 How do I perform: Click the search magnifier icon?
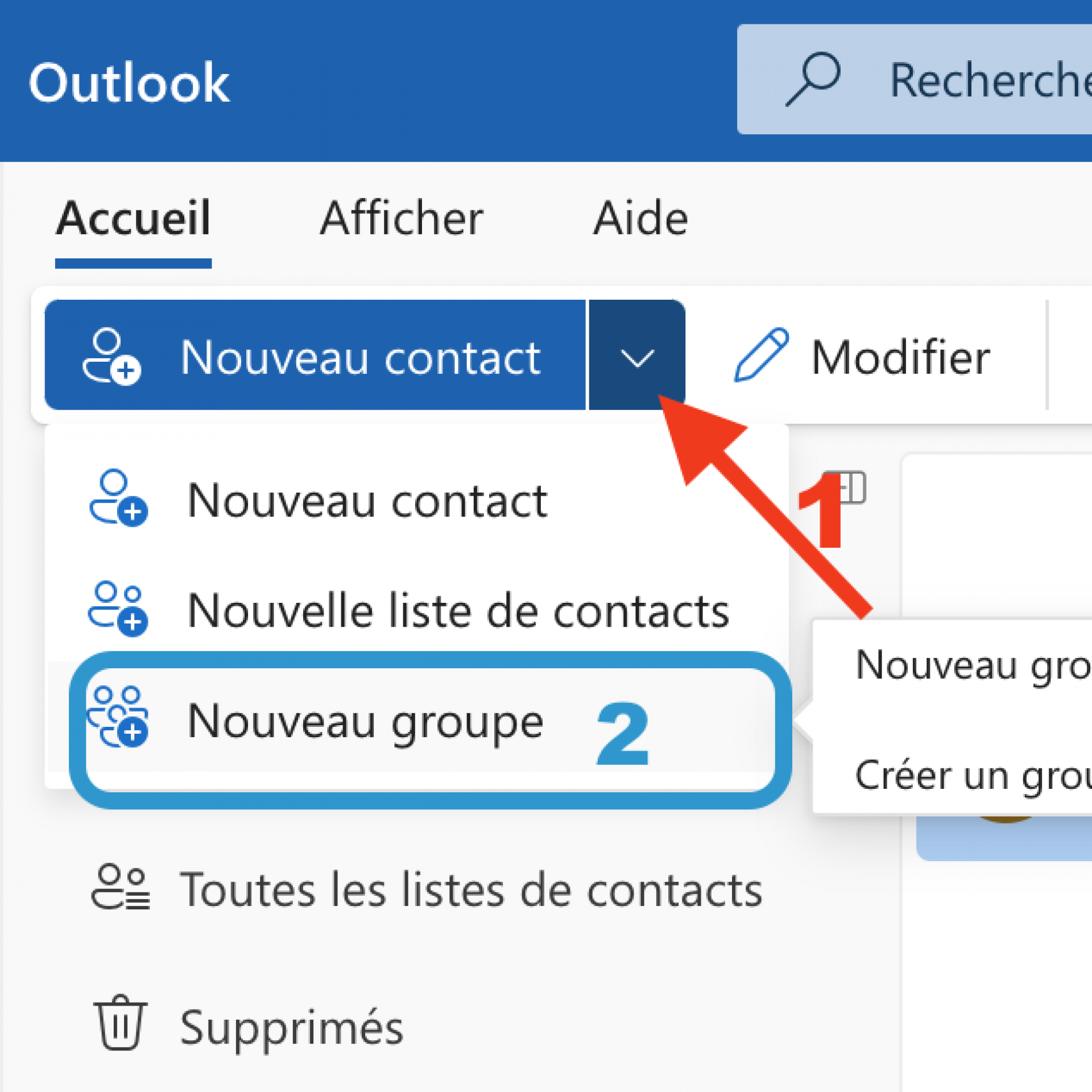(x=813, y=80)
